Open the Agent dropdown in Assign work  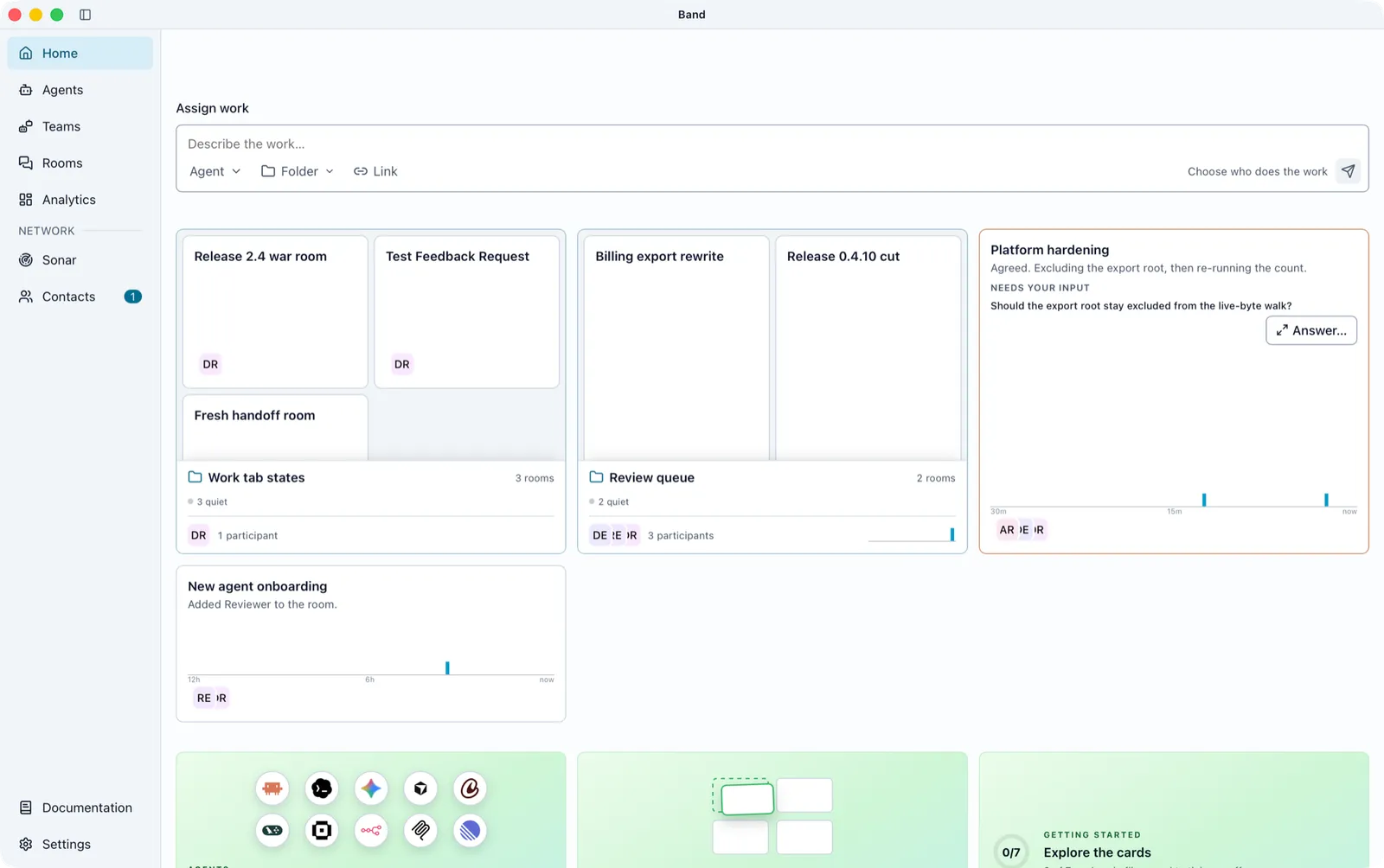click(x=215, y=171)
